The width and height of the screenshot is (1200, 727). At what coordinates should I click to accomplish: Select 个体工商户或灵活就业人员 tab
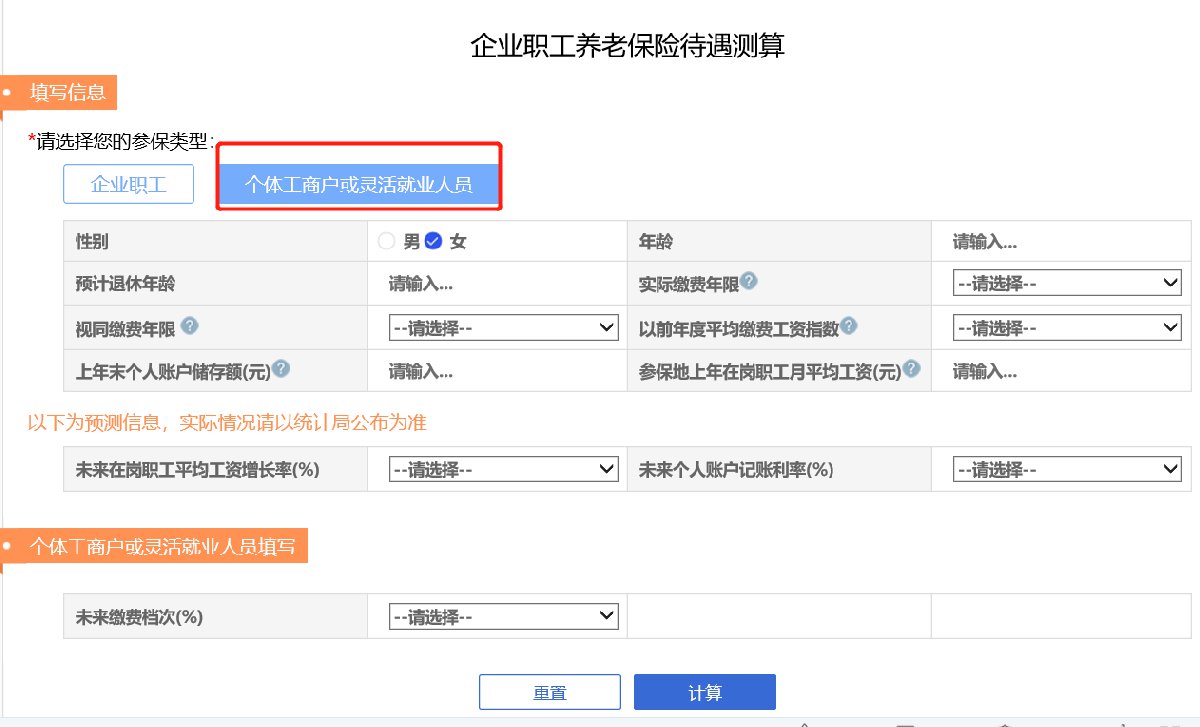358,185
